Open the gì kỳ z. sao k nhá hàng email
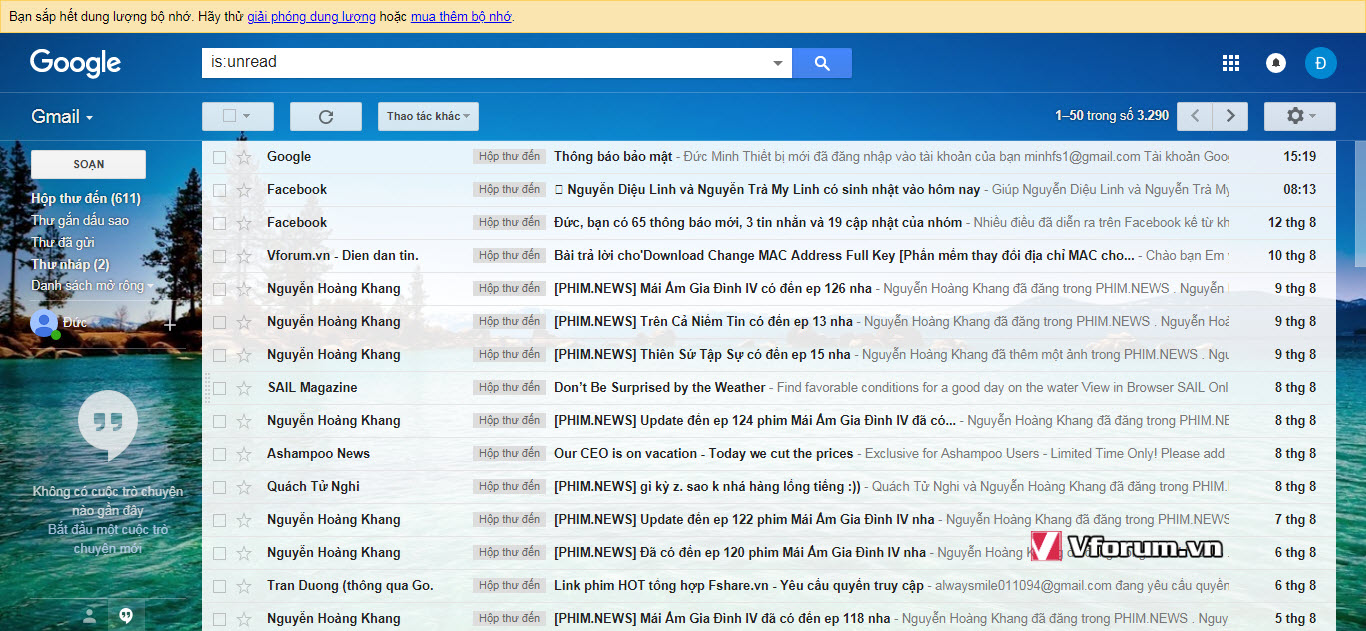The height and width of the screenshot is (631, 1366). click(x=768, y=487)
